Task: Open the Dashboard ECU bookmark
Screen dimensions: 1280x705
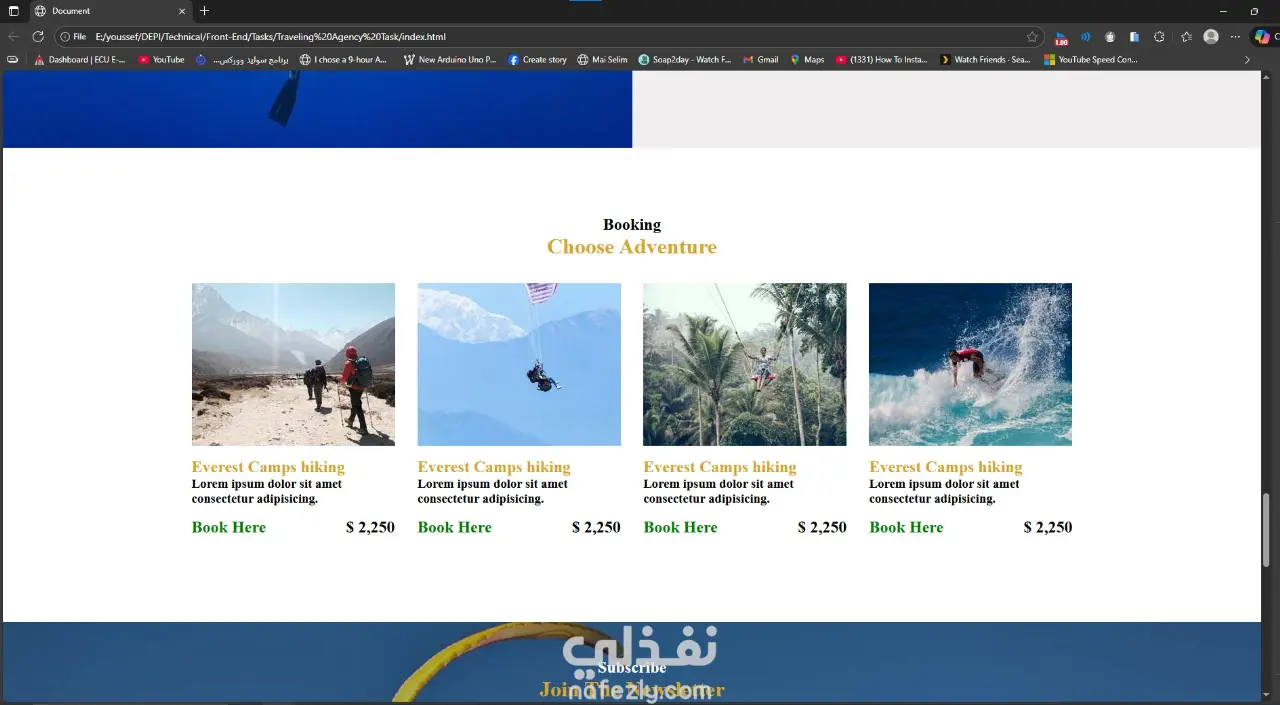Action: pos(80,60)
